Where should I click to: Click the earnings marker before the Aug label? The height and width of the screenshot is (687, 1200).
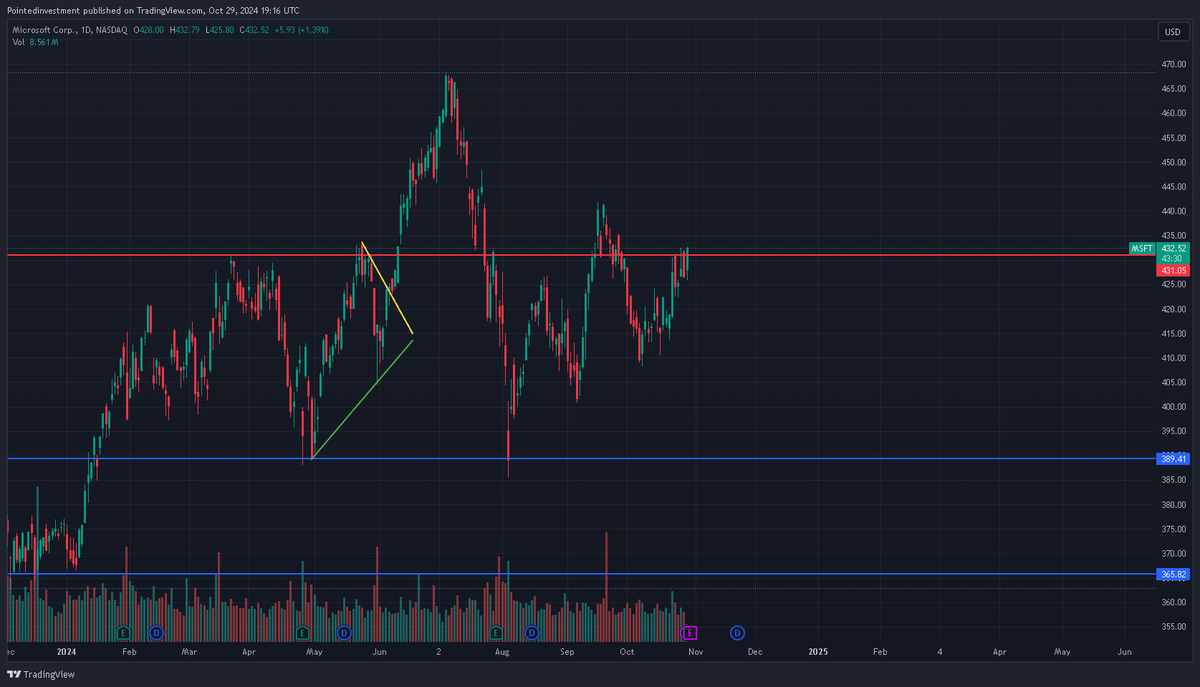[x=496, y=633]
